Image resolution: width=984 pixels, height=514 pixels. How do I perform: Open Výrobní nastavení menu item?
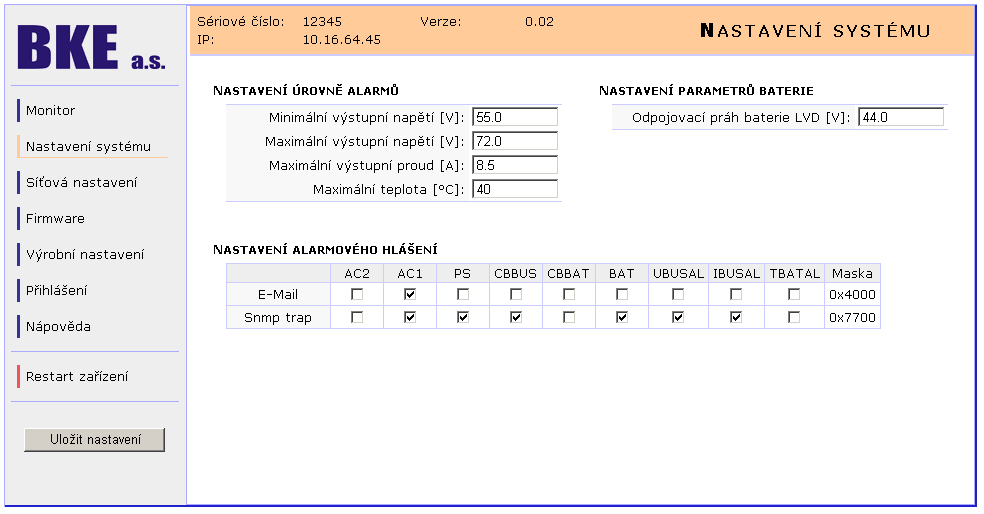click(x=85, y=254)
